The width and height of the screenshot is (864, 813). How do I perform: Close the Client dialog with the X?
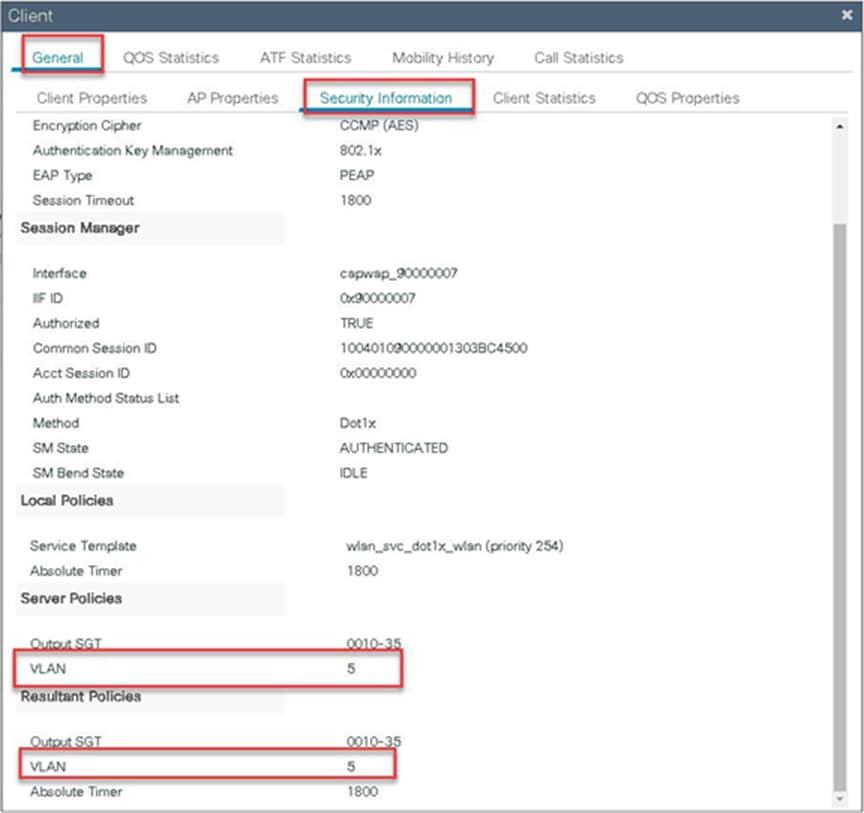[x=847, y=15]
